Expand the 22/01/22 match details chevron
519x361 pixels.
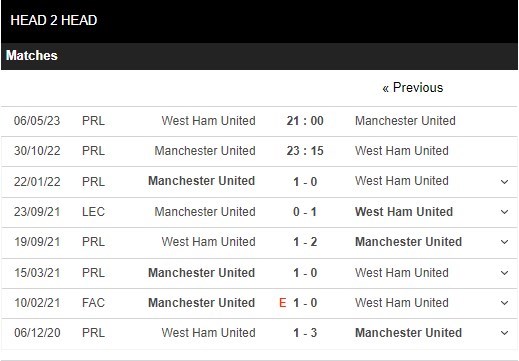coord(504,182)
